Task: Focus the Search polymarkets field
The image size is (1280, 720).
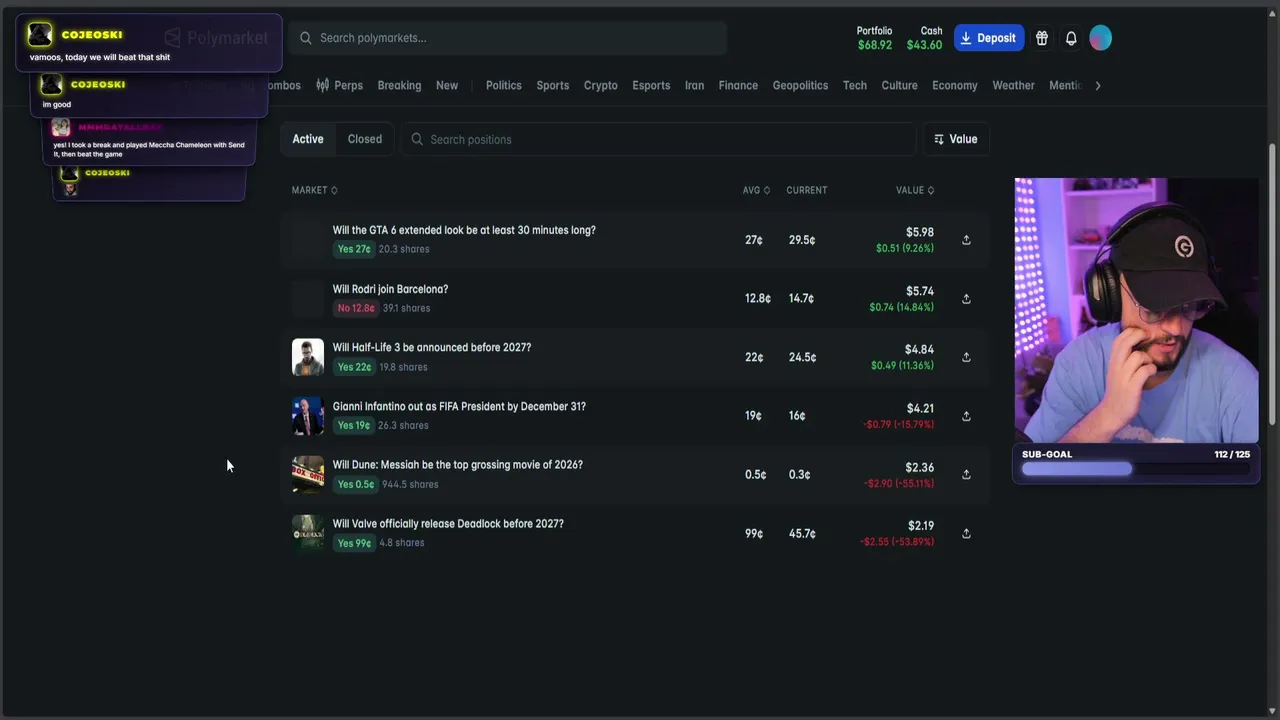Action: 509,38
